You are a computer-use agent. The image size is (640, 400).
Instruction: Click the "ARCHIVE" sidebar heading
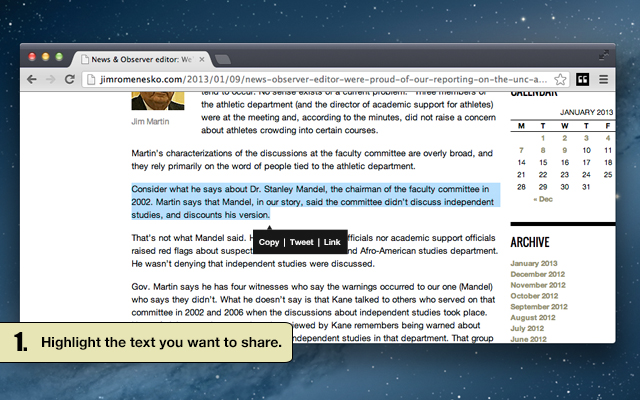pyautogui.click(x=530, y=242)
